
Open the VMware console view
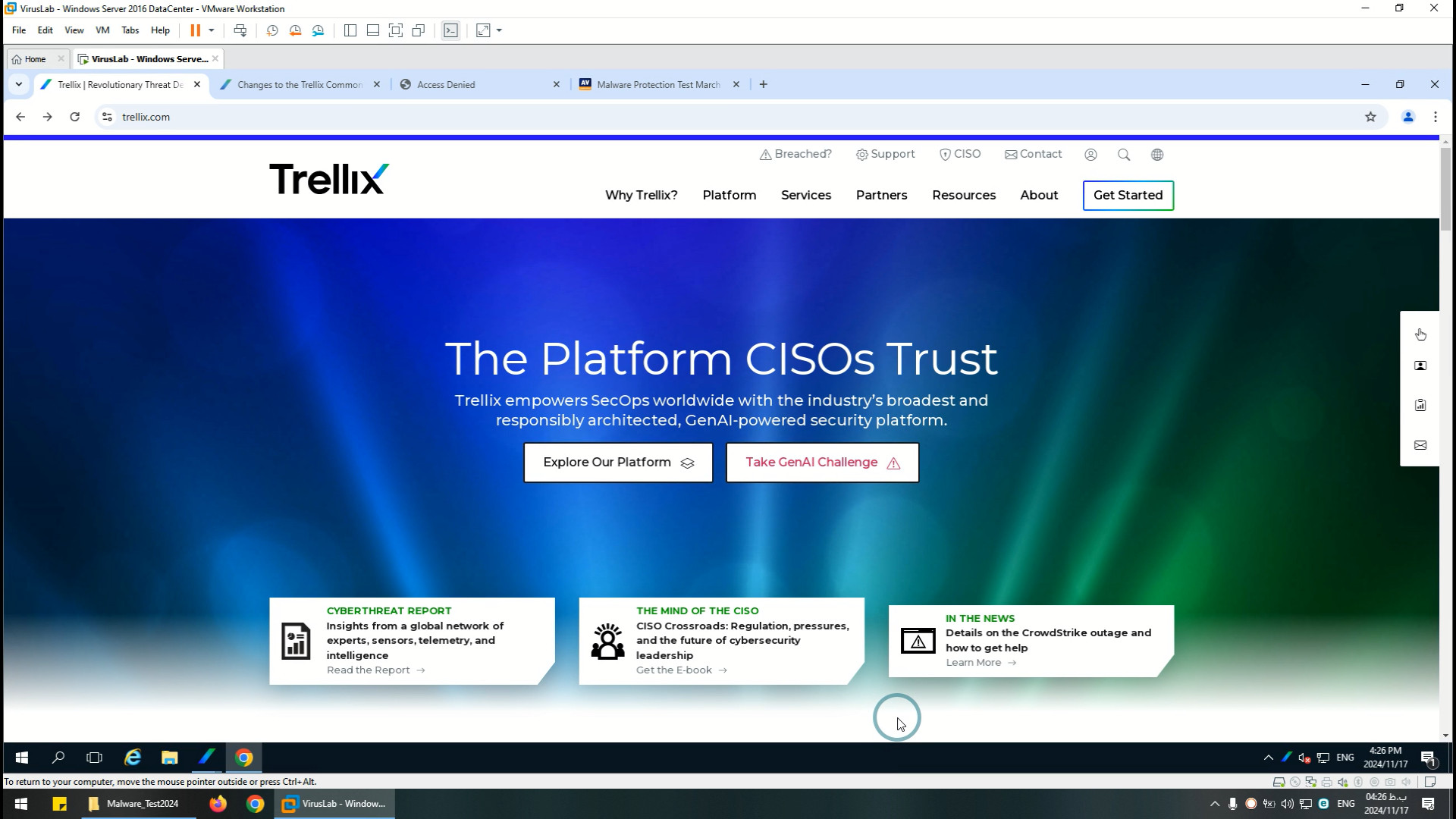point(451,30)
